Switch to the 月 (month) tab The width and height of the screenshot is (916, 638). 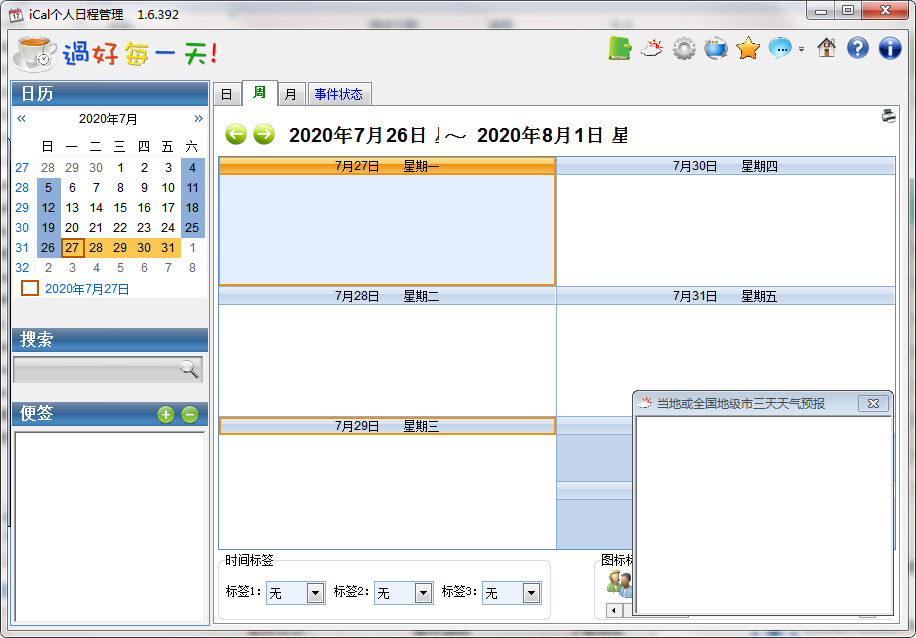(291, 95)
